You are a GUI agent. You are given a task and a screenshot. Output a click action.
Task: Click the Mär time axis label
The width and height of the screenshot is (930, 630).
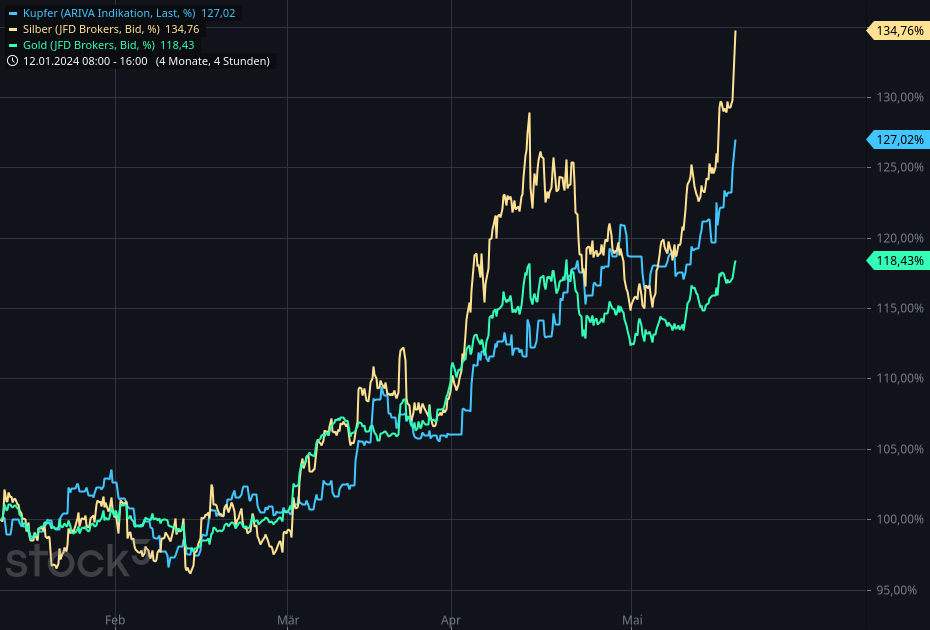(x=288, y=620)
